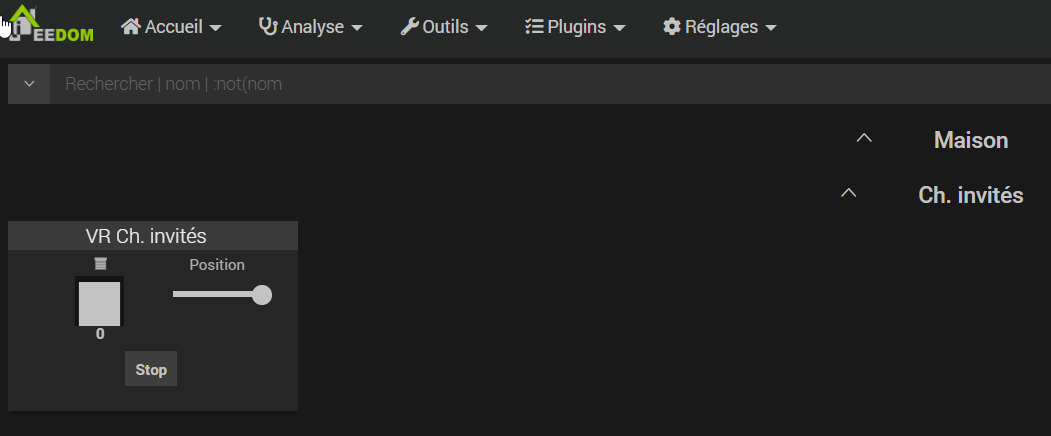Collapse the Maison section with its chevron
The image size is (1051, 436).
pos(865,138)
